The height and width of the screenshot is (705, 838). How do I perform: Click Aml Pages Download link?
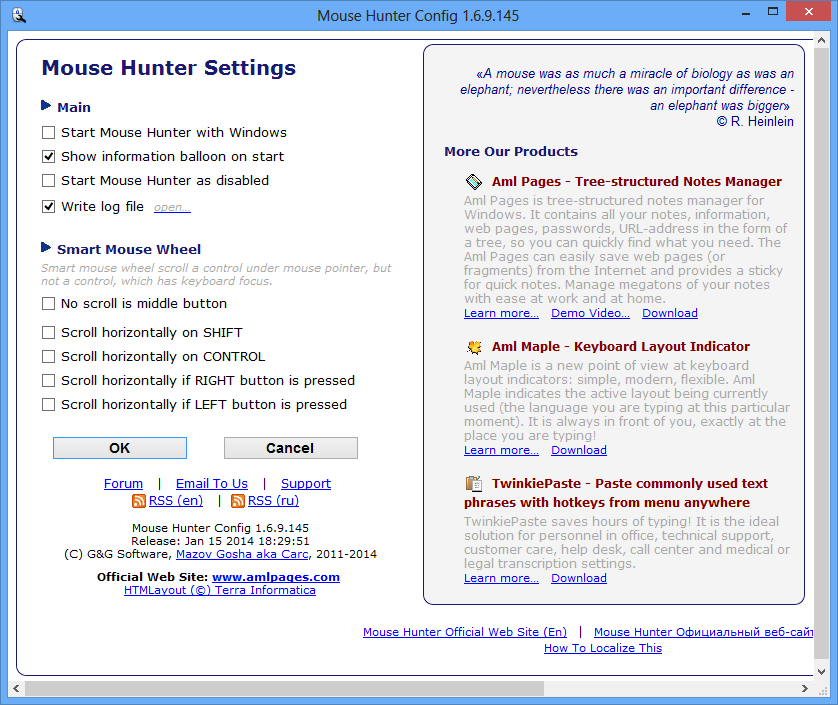tap(670, 313)
